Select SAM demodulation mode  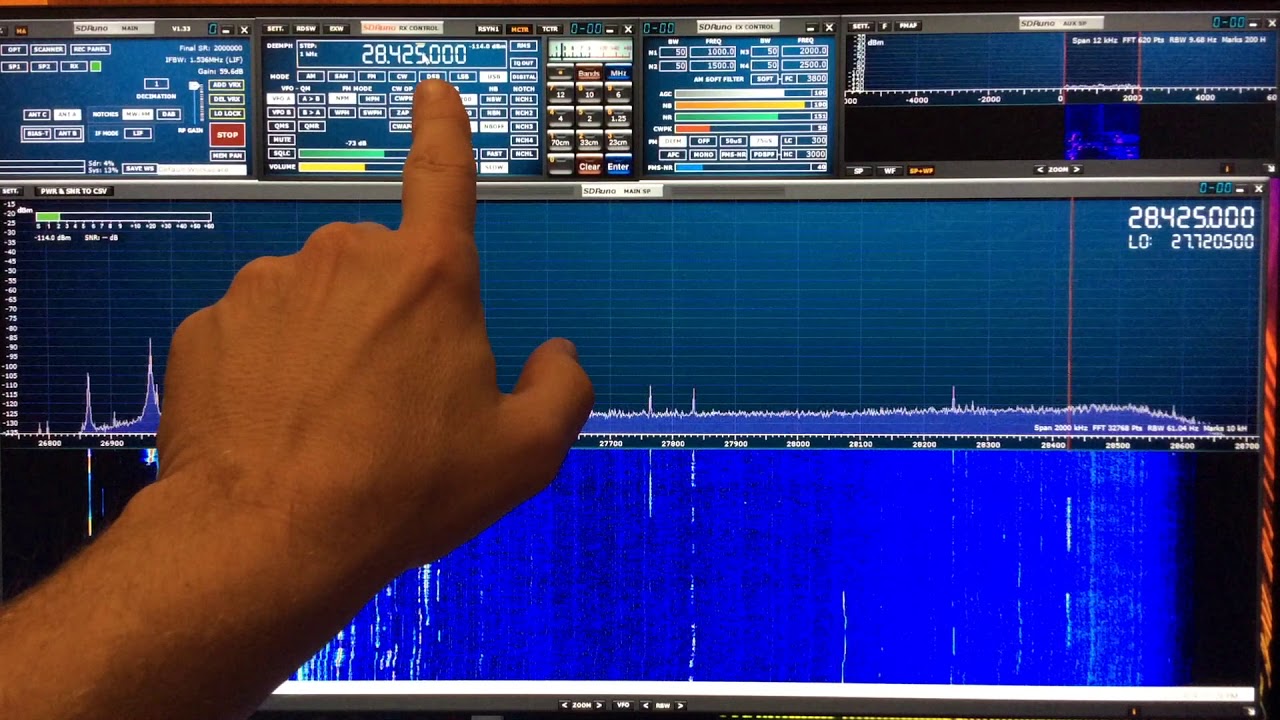341,76
